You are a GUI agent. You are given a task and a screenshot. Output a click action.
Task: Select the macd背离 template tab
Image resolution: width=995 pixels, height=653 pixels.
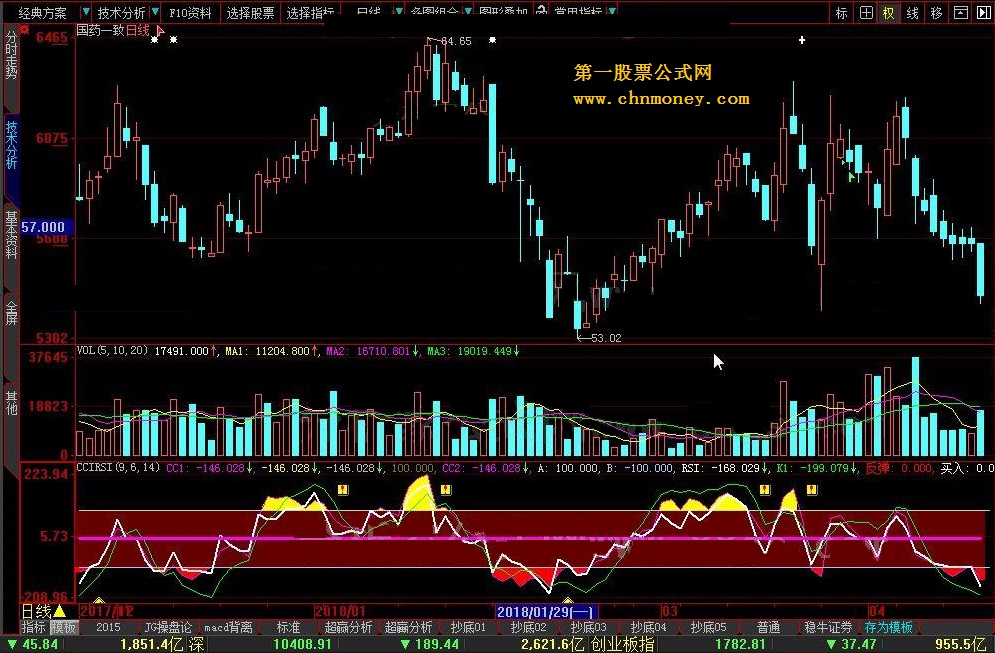pyautogui.click(x=228, y=628)
